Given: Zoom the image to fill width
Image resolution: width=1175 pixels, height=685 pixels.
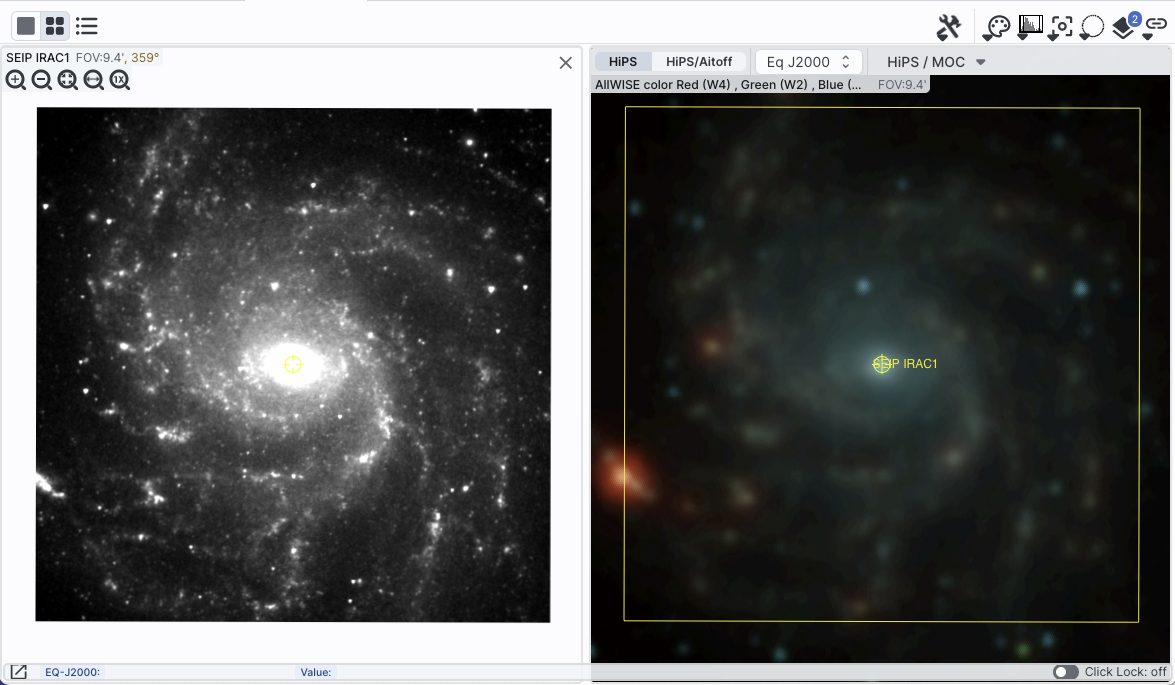Looking at the screenshot, I should point(94,79).
